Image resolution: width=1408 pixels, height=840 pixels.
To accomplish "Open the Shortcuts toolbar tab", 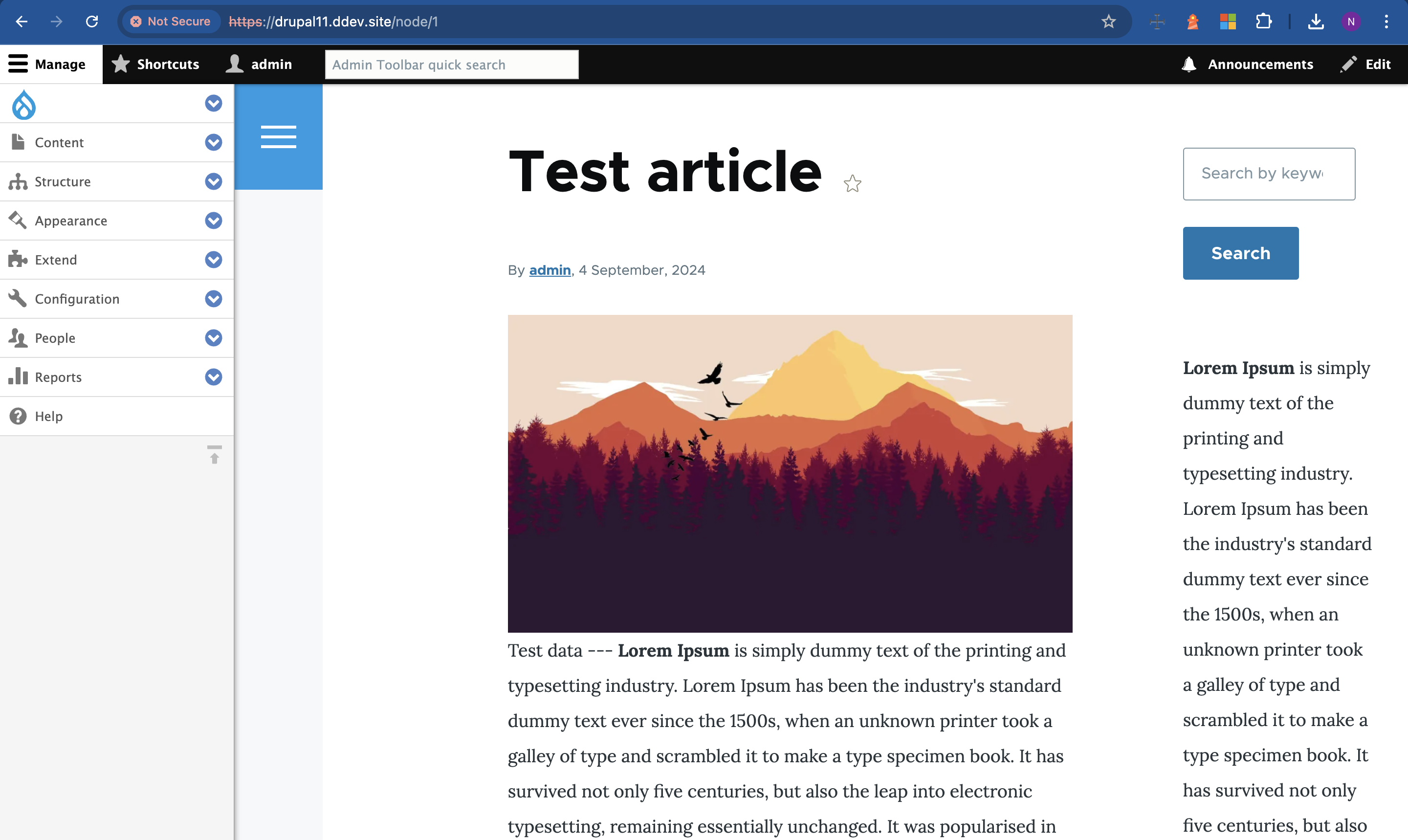I will (155, 64).
